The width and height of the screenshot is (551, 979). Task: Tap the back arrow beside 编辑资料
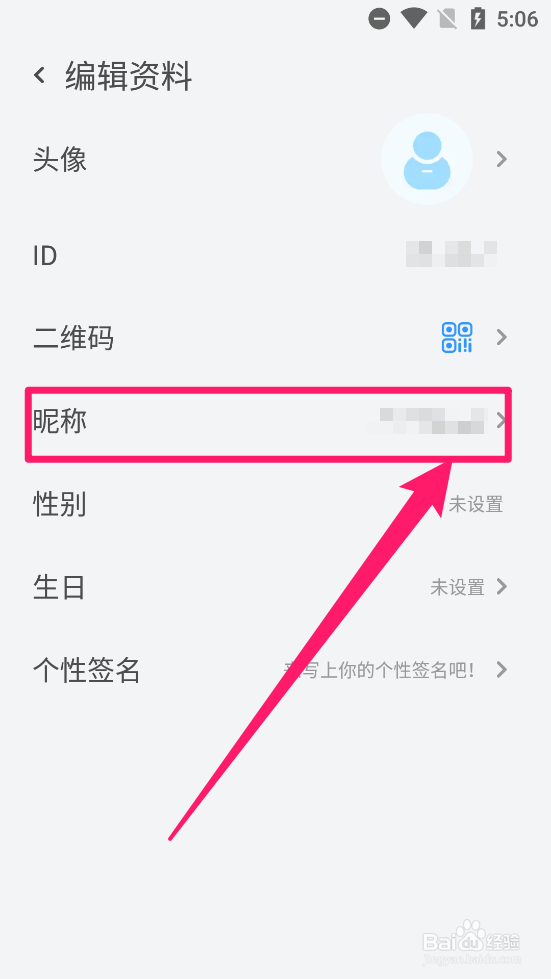[x=40, y=76]
